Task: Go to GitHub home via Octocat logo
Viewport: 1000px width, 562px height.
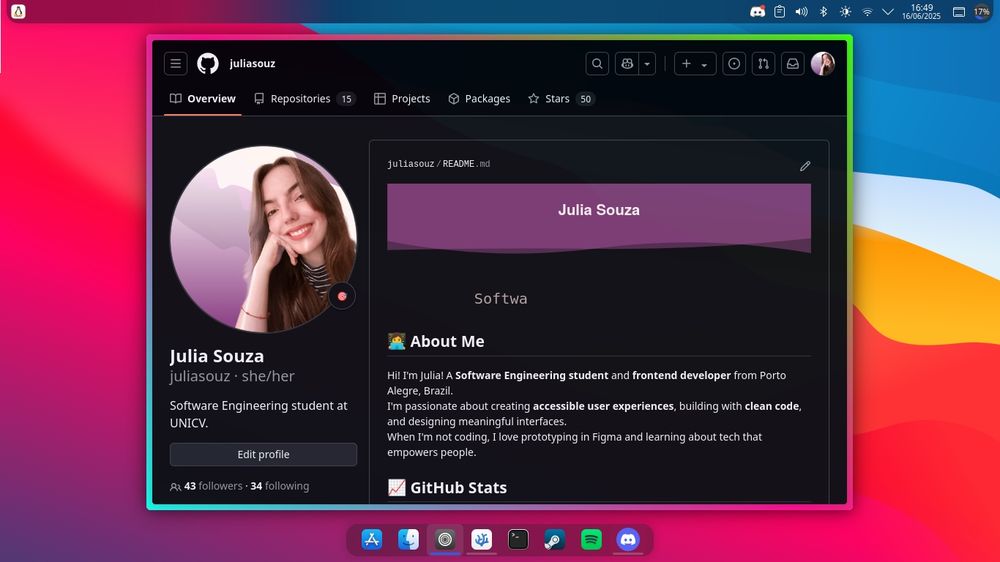Action: point(208,64)
